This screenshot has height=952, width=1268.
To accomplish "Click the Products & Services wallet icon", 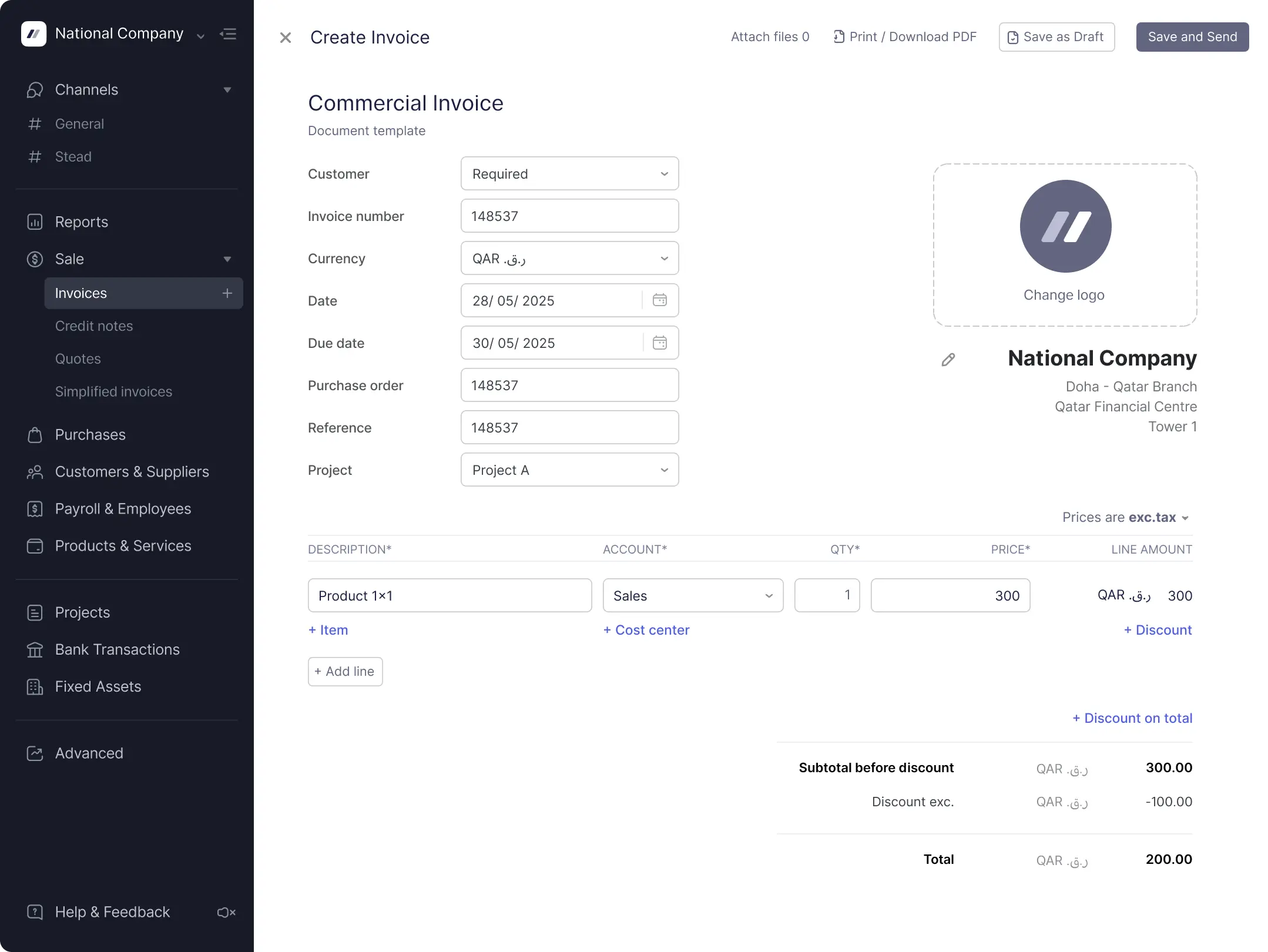I will [x=35, y=546].
